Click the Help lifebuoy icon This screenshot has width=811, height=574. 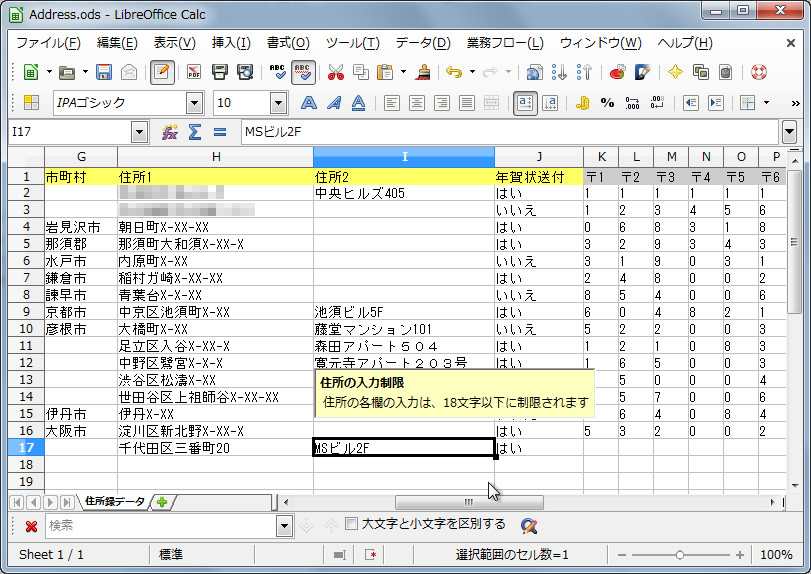[759, 72]
